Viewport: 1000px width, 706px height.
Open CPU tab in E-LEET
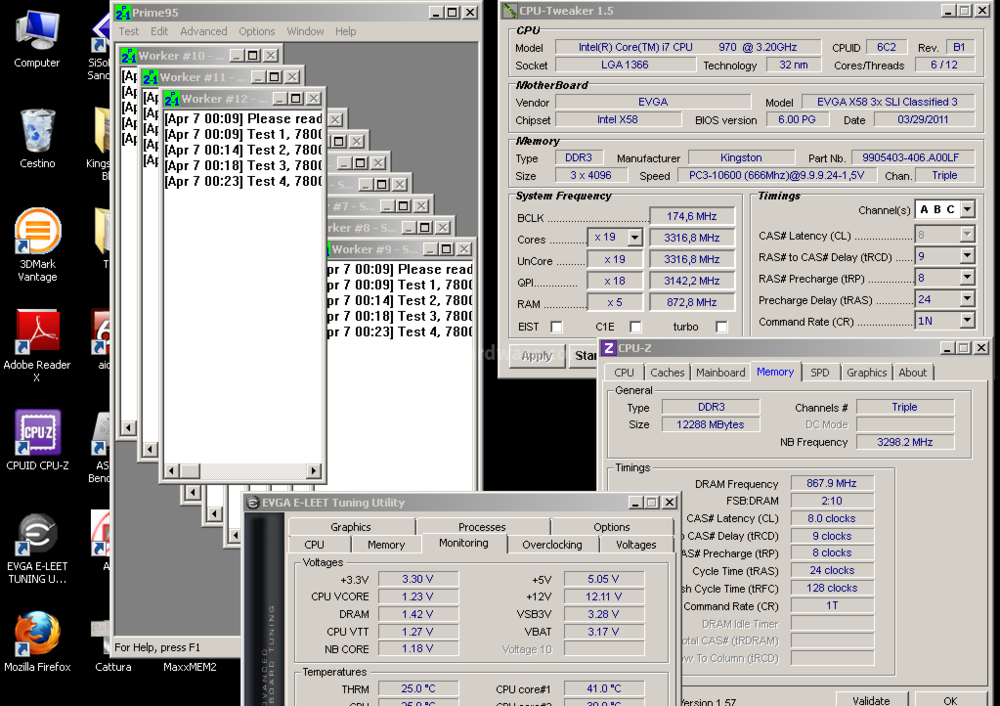tap(314, 545)
